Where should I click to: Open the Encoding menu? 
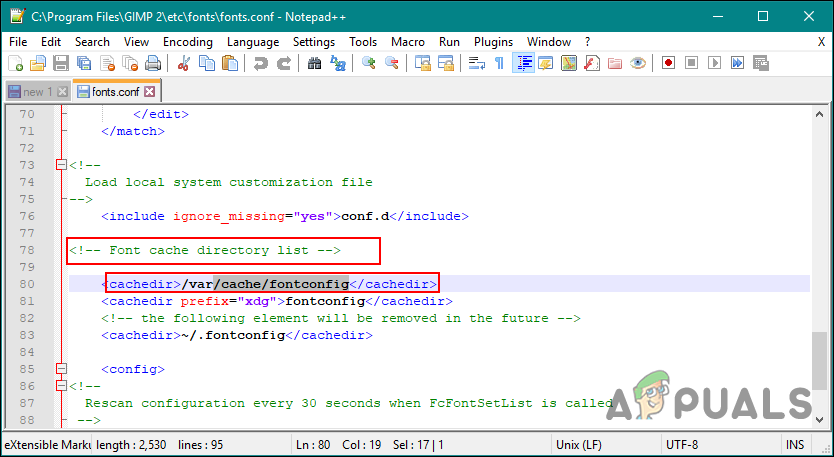pyautogui.click(x=188, y=42)
